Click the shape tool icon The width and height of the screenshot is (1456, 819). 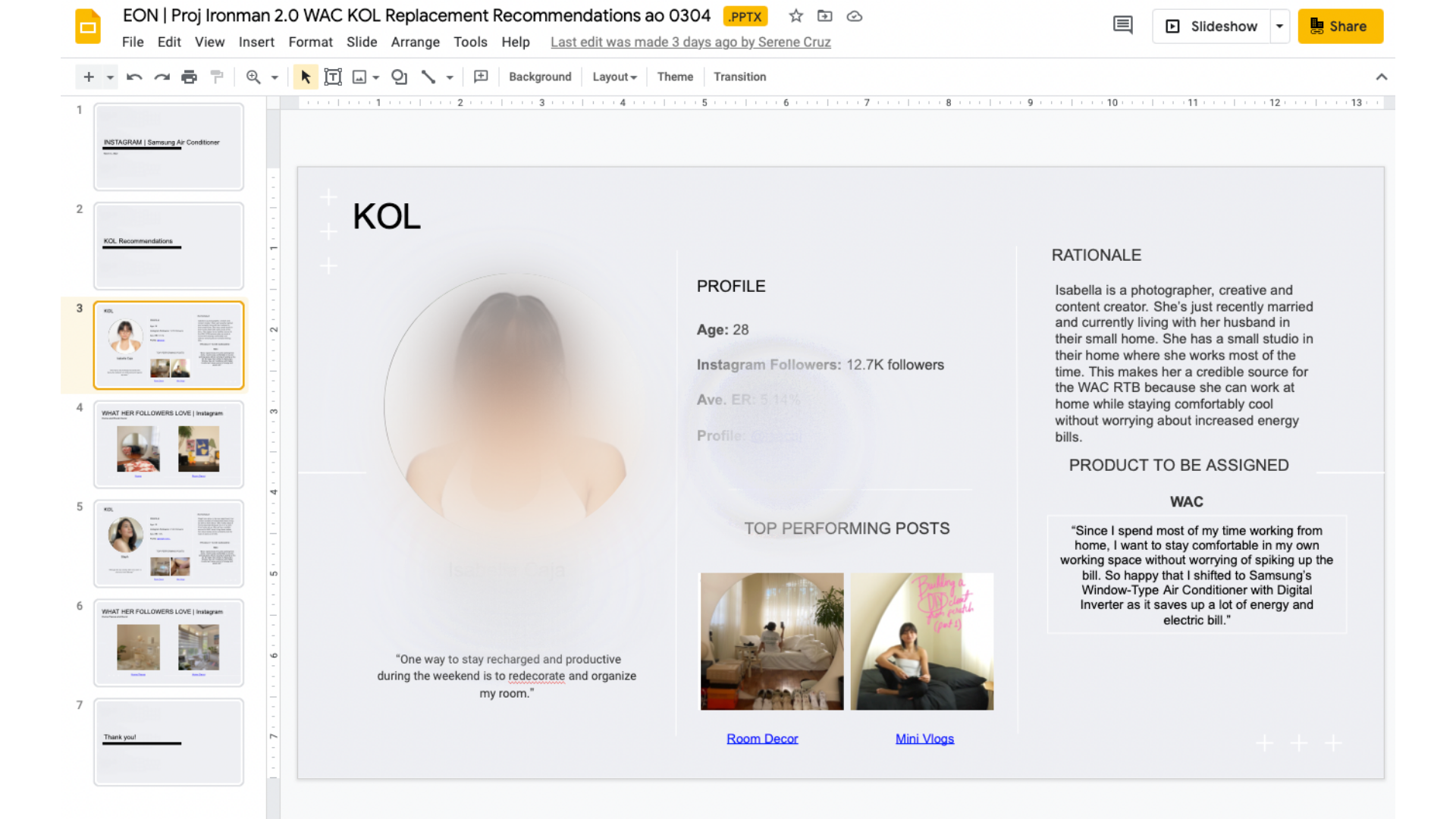point(399,77)
